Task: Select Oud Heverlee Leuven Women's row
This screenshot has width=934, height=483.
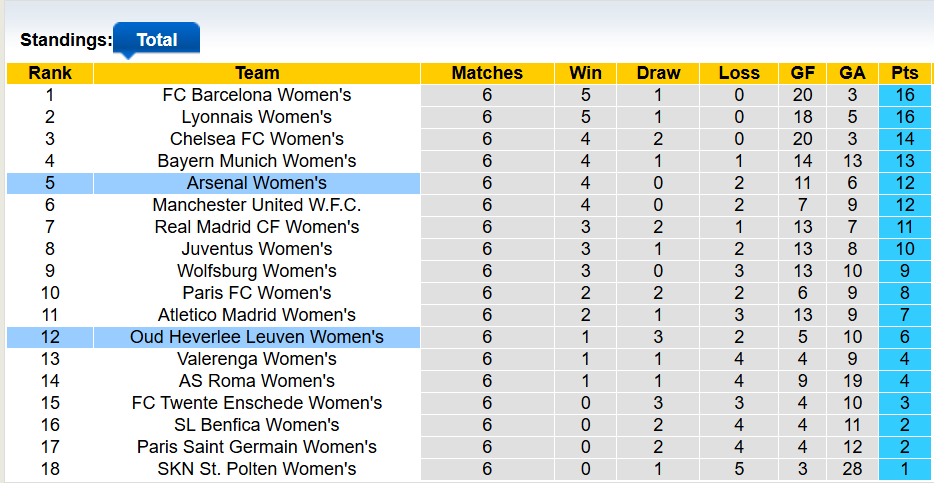Action: point(257,337)
